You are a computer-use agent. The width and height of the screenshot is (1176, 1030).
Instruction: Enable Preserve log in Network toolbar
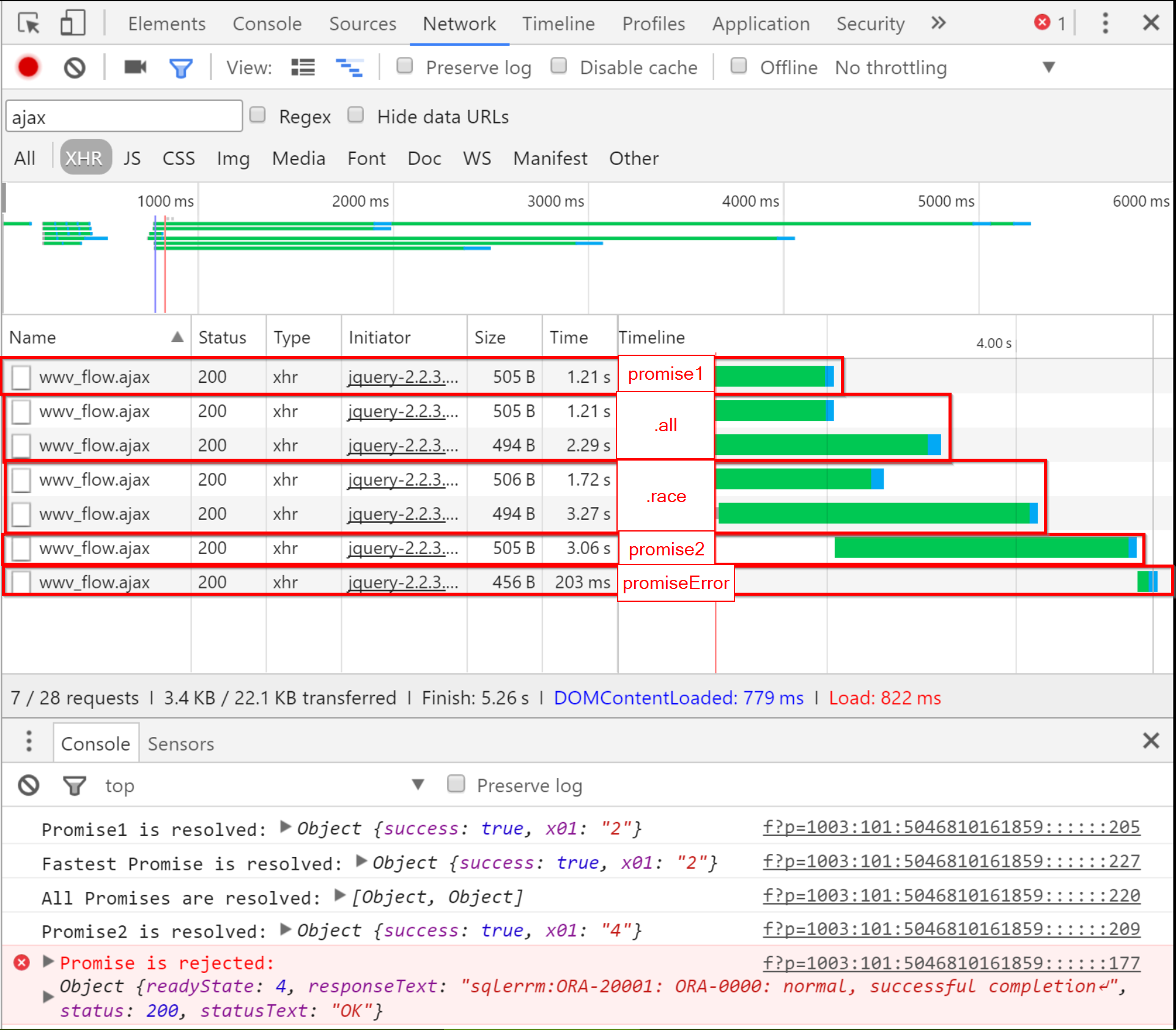405,66
